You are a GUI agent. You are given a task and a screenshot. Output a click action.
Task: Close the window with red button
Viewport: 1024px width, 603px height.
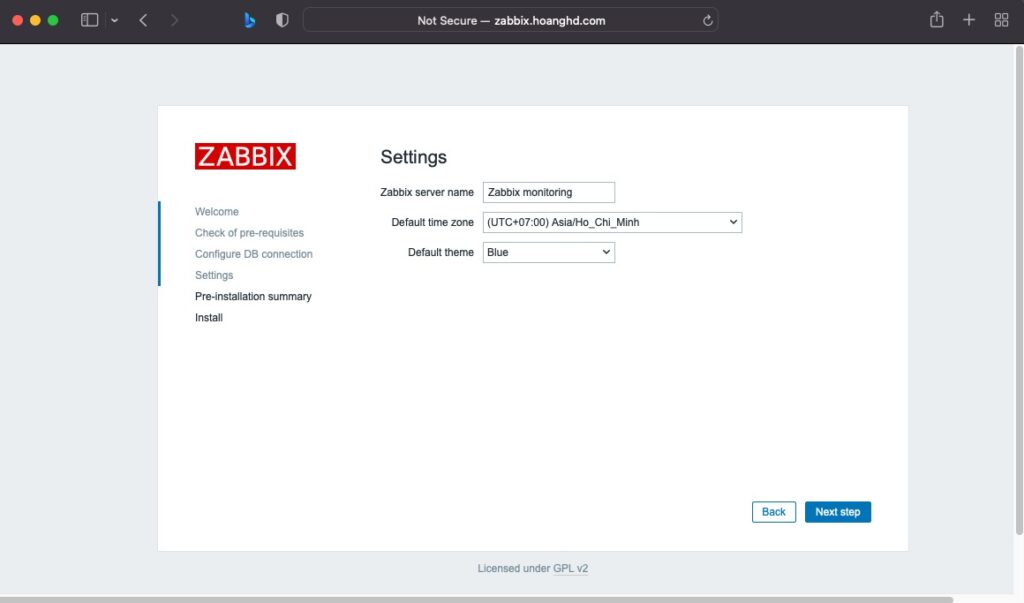pos(18,20)
